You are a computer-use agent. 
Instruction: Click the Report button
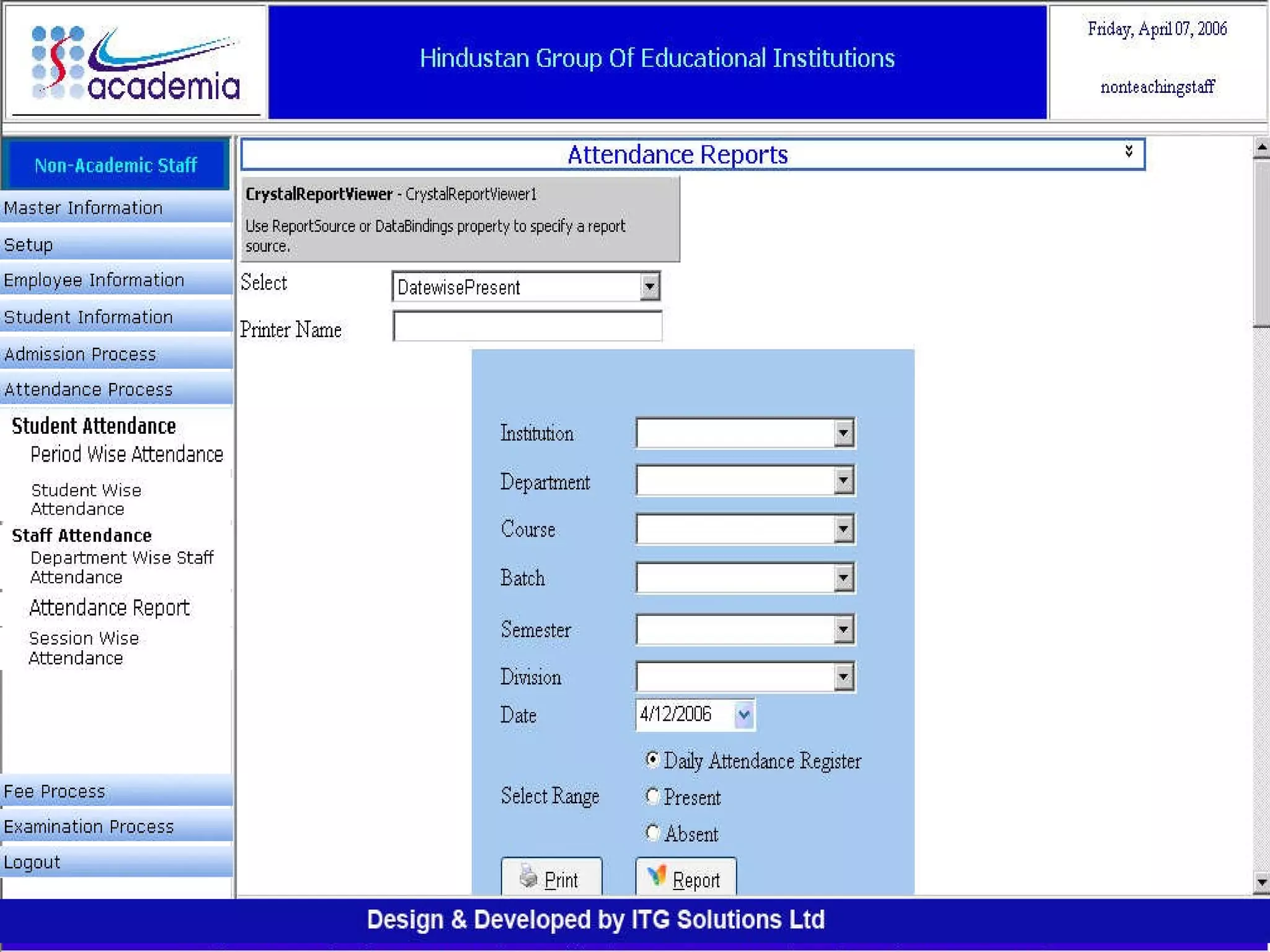686,878
